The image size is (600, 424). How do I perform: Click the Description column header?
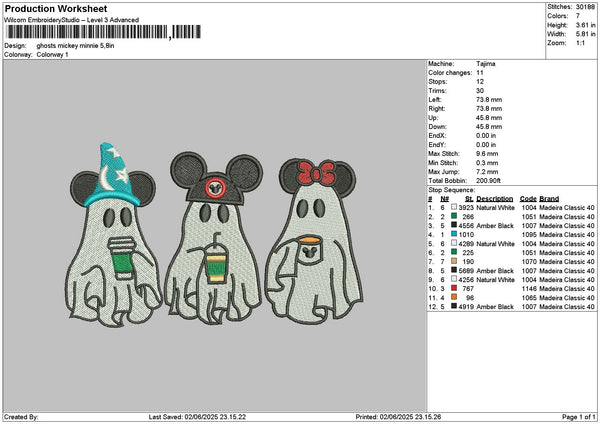pyautogui.click(x=495, y=198)
